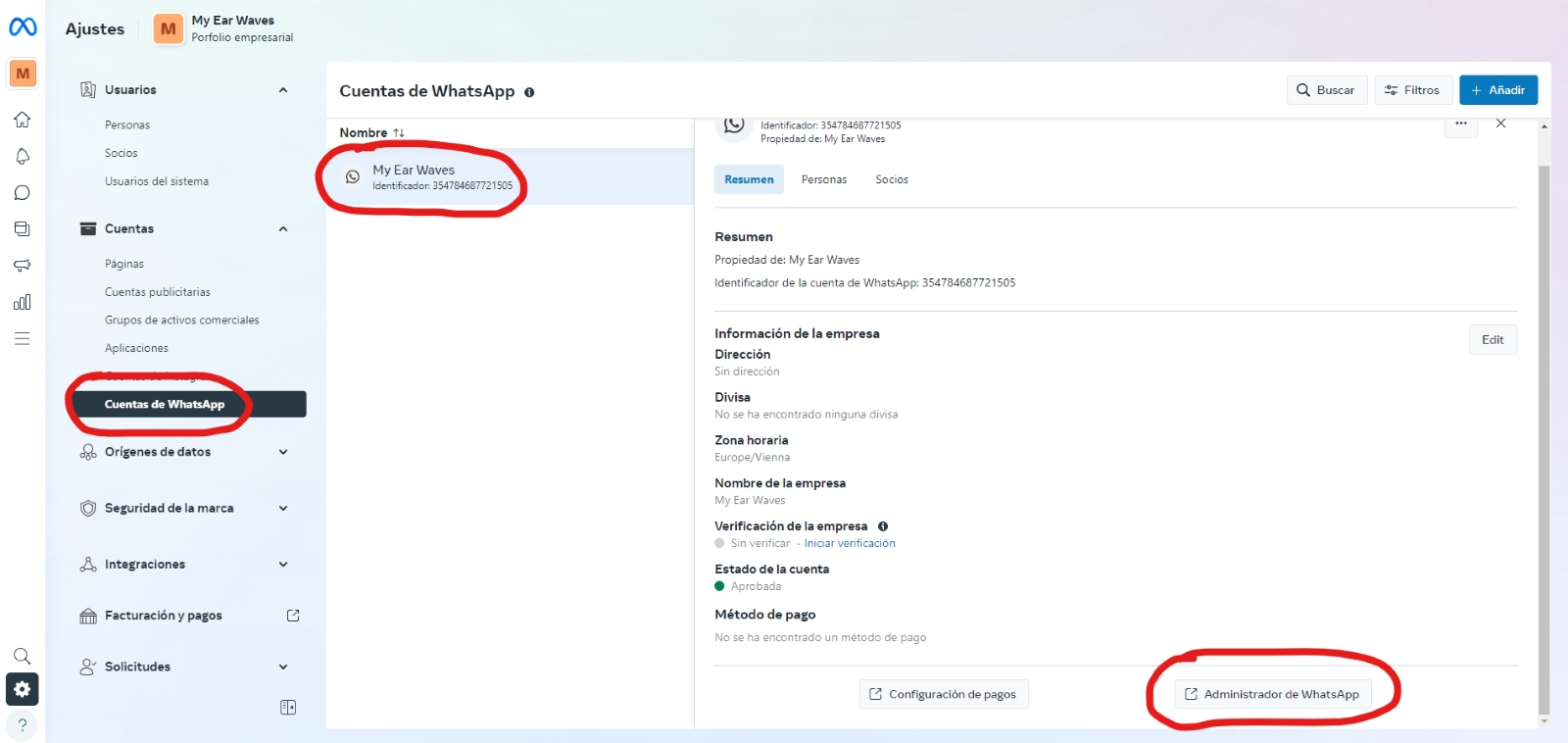Click the magnifier search icon in rail
Viewport: 1568px width, 743px height.
point(22,656)
